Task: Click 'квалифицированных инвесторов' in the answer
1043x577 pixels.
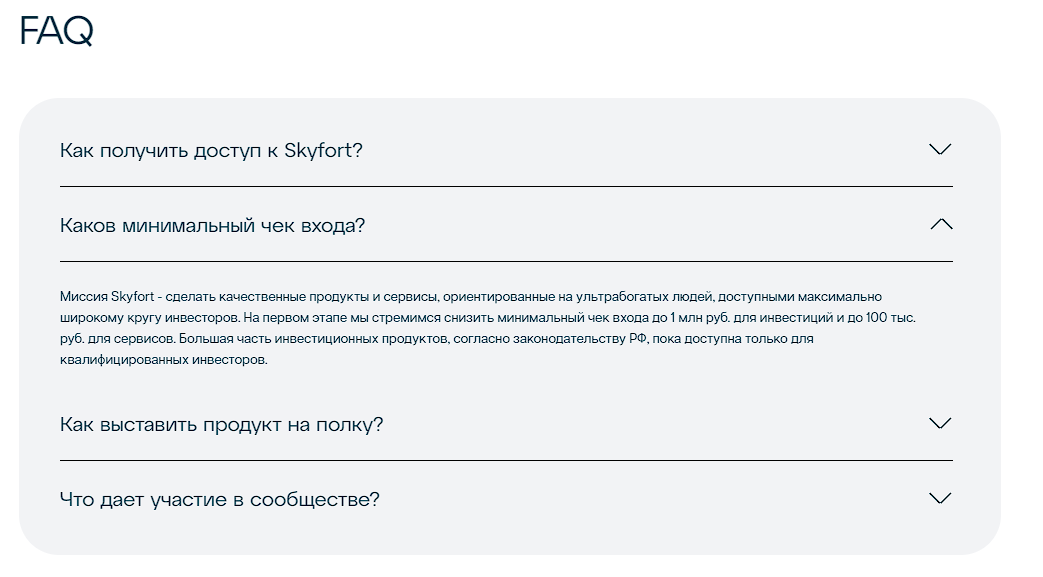Action: (x=161, y=360)
